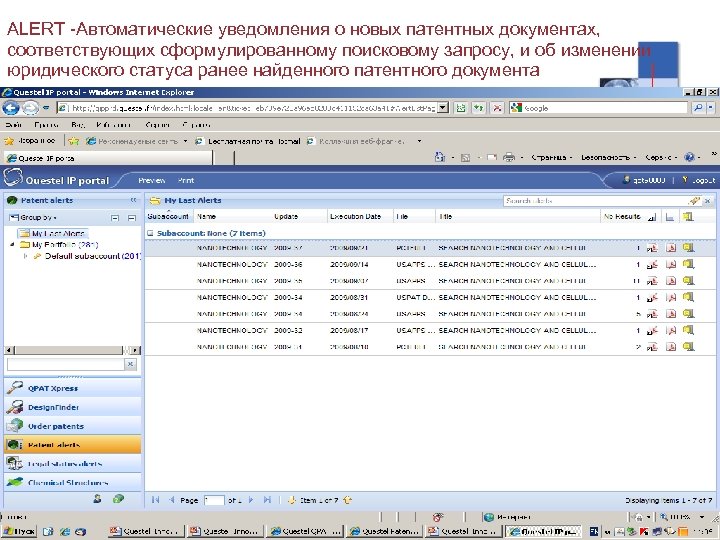Sort by Name column header
This screenshot has width=720, height=540.
tap(233, 216)
